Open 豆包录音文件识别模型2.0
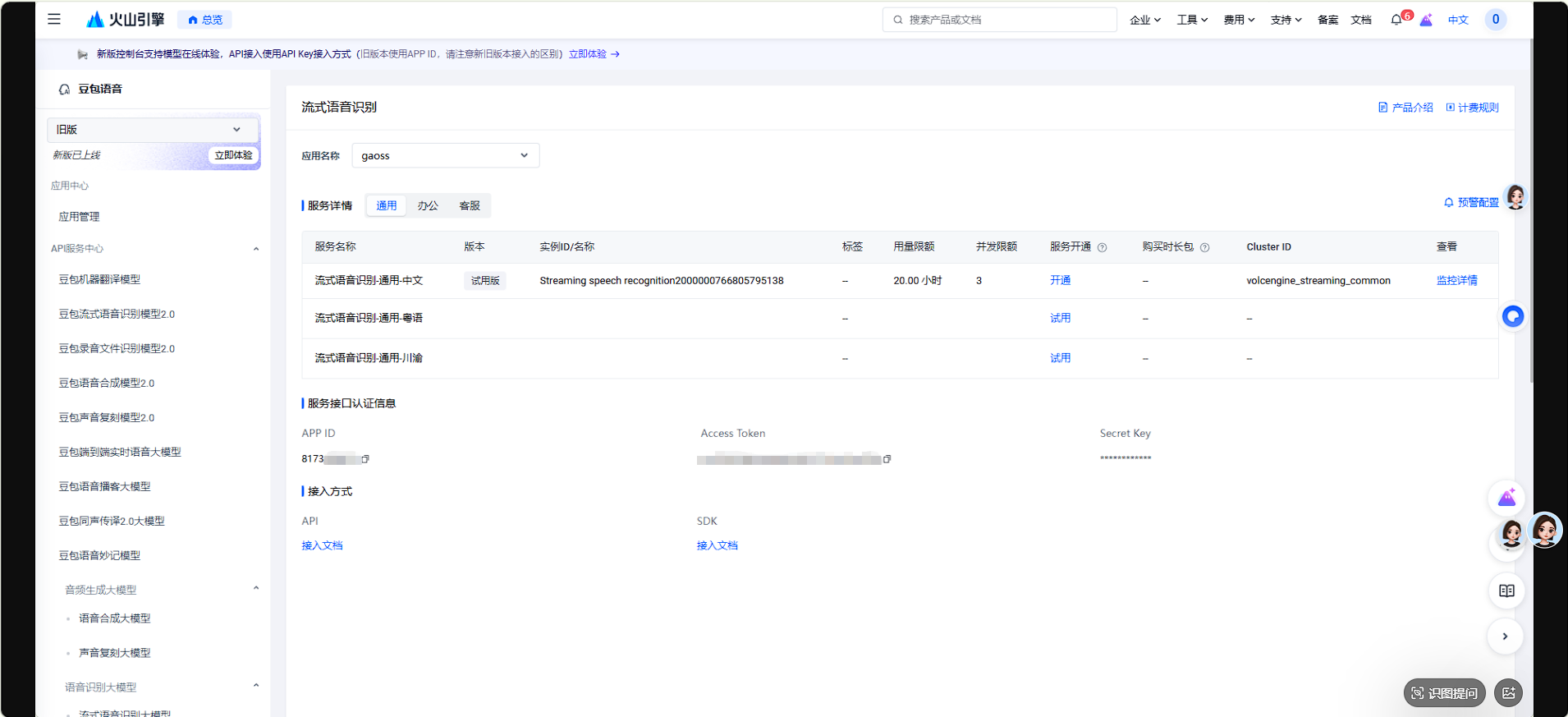Image resolution: width=1568 pixels, height=717 pixels. coord(117,348)
